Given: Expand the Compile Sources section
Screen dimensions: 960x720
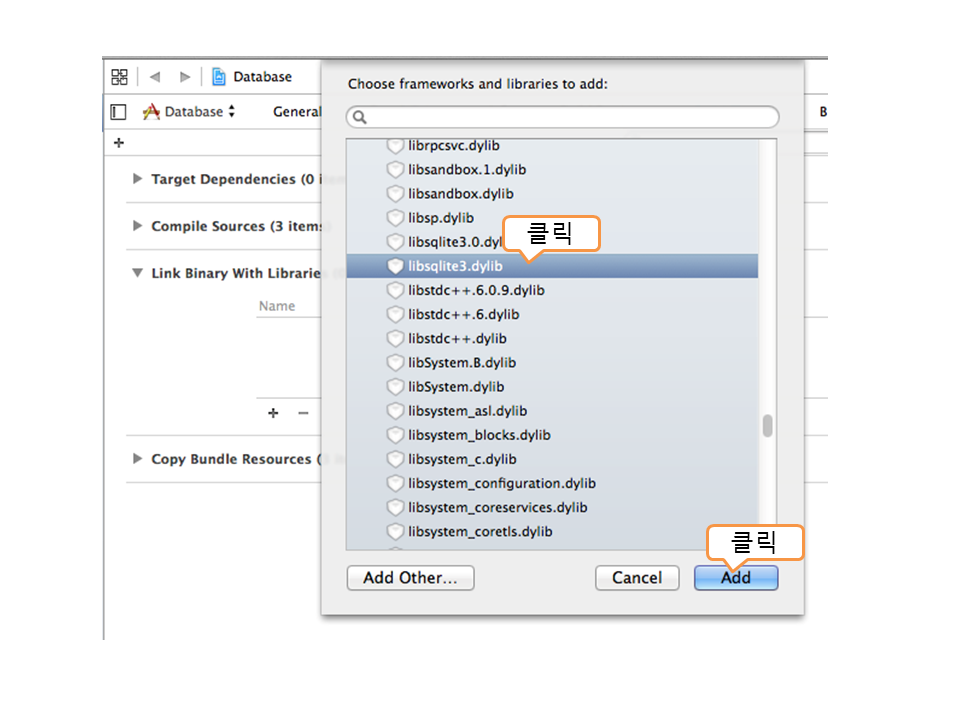Looking at the screenshot, I should pos(138,226).
